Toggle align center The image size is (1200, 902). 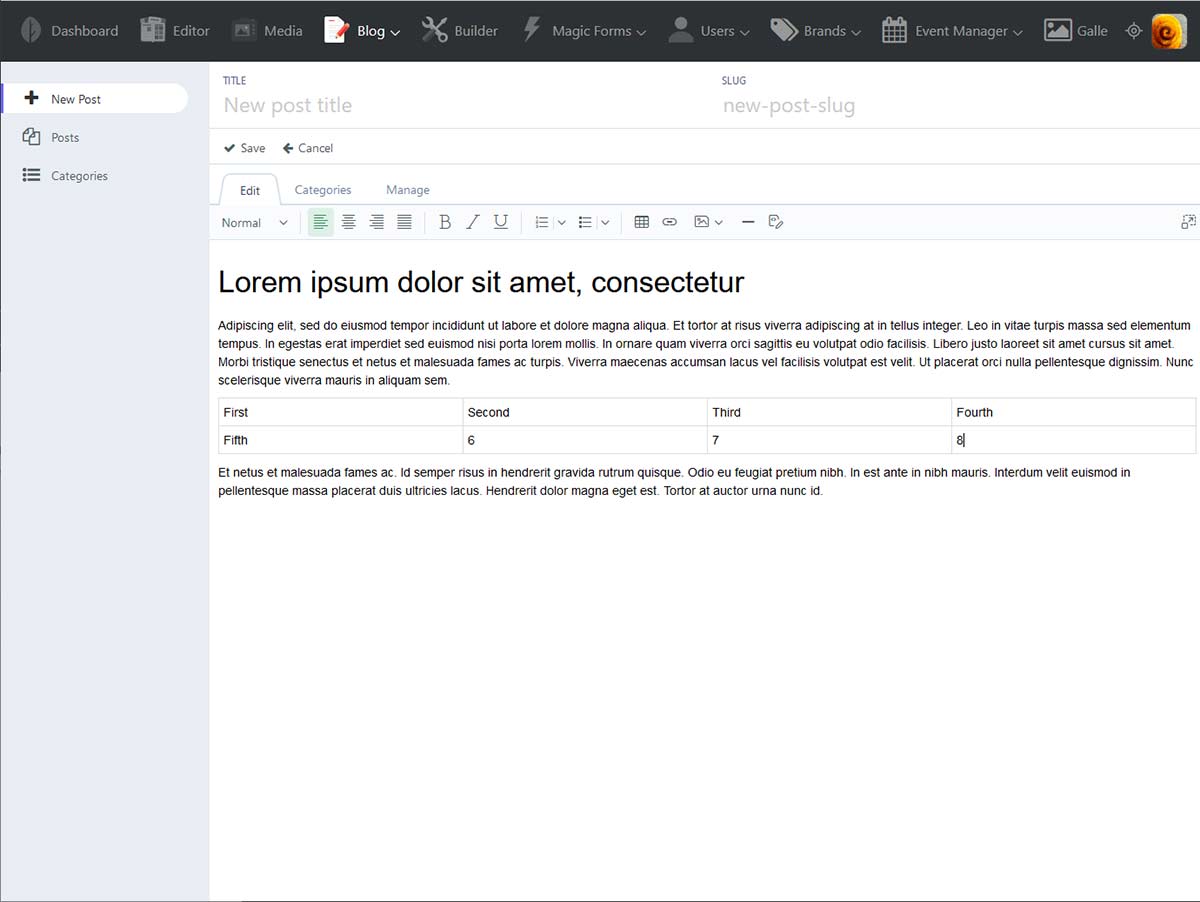[x=348, y=222]
